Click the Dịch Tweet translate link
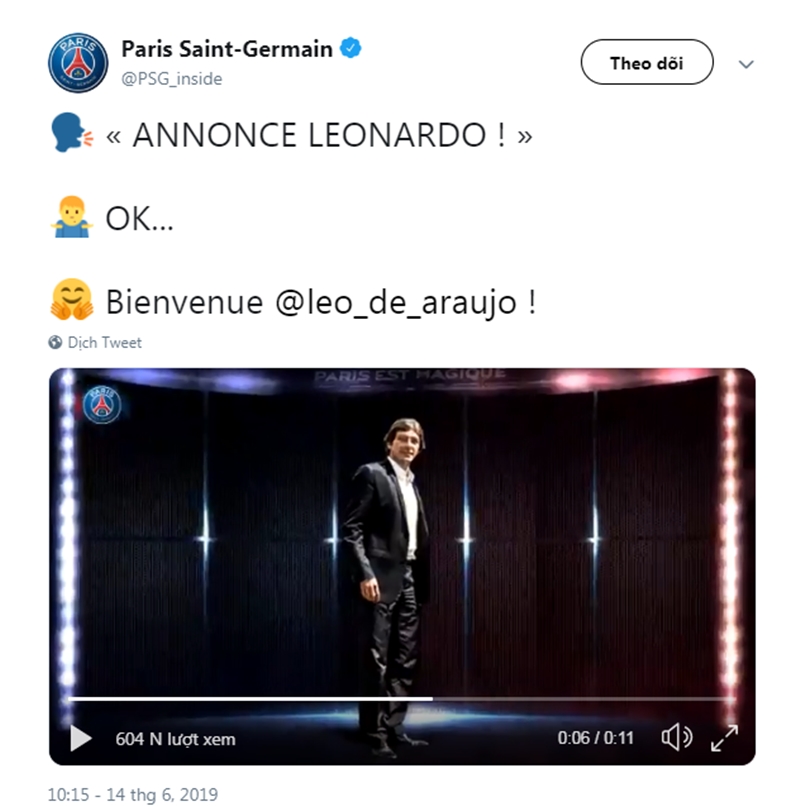Screen dimensions: 800x806 point(104,343)
